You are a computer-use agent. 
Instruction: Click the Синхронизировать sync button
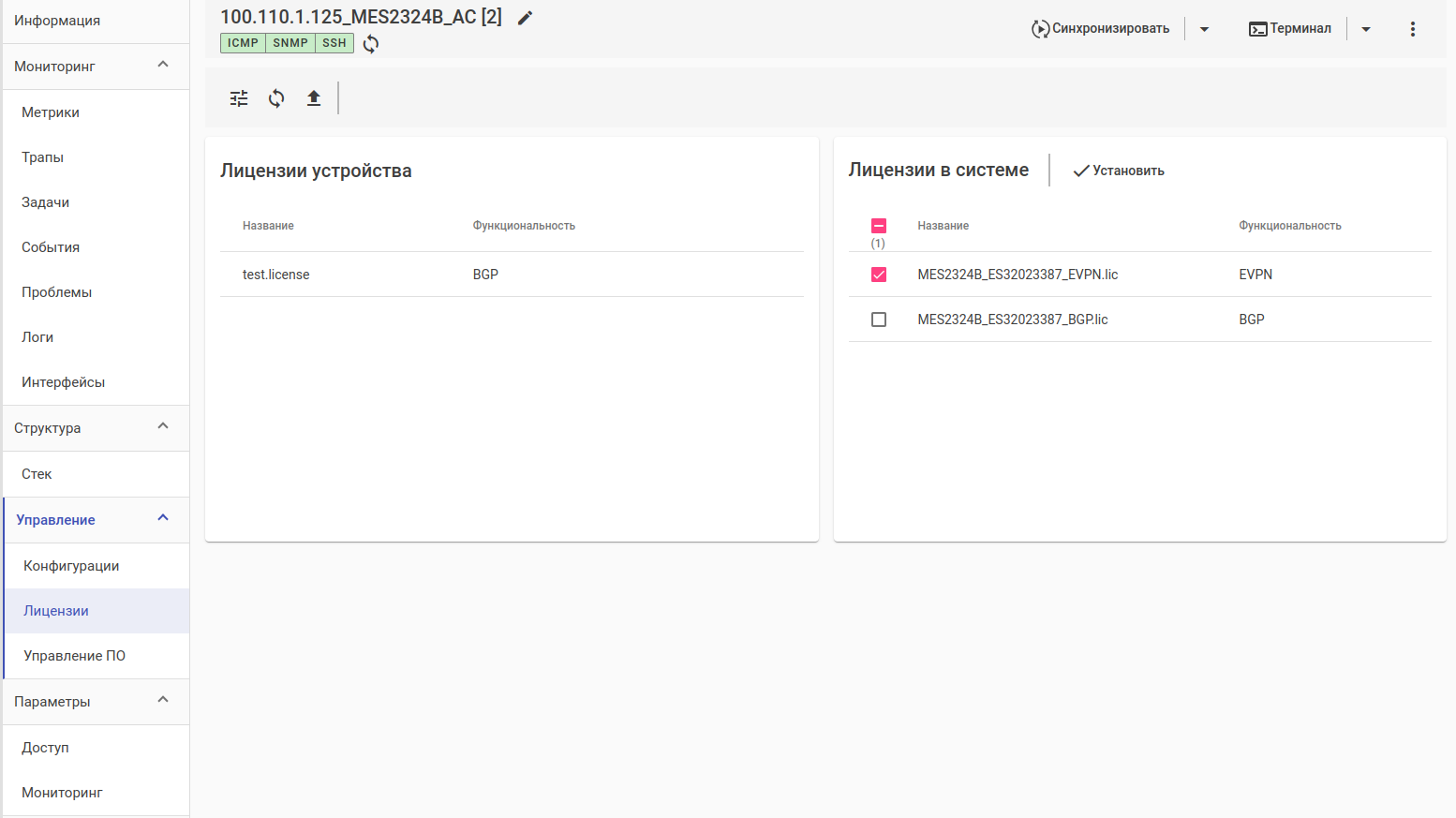pos(1101,29)
